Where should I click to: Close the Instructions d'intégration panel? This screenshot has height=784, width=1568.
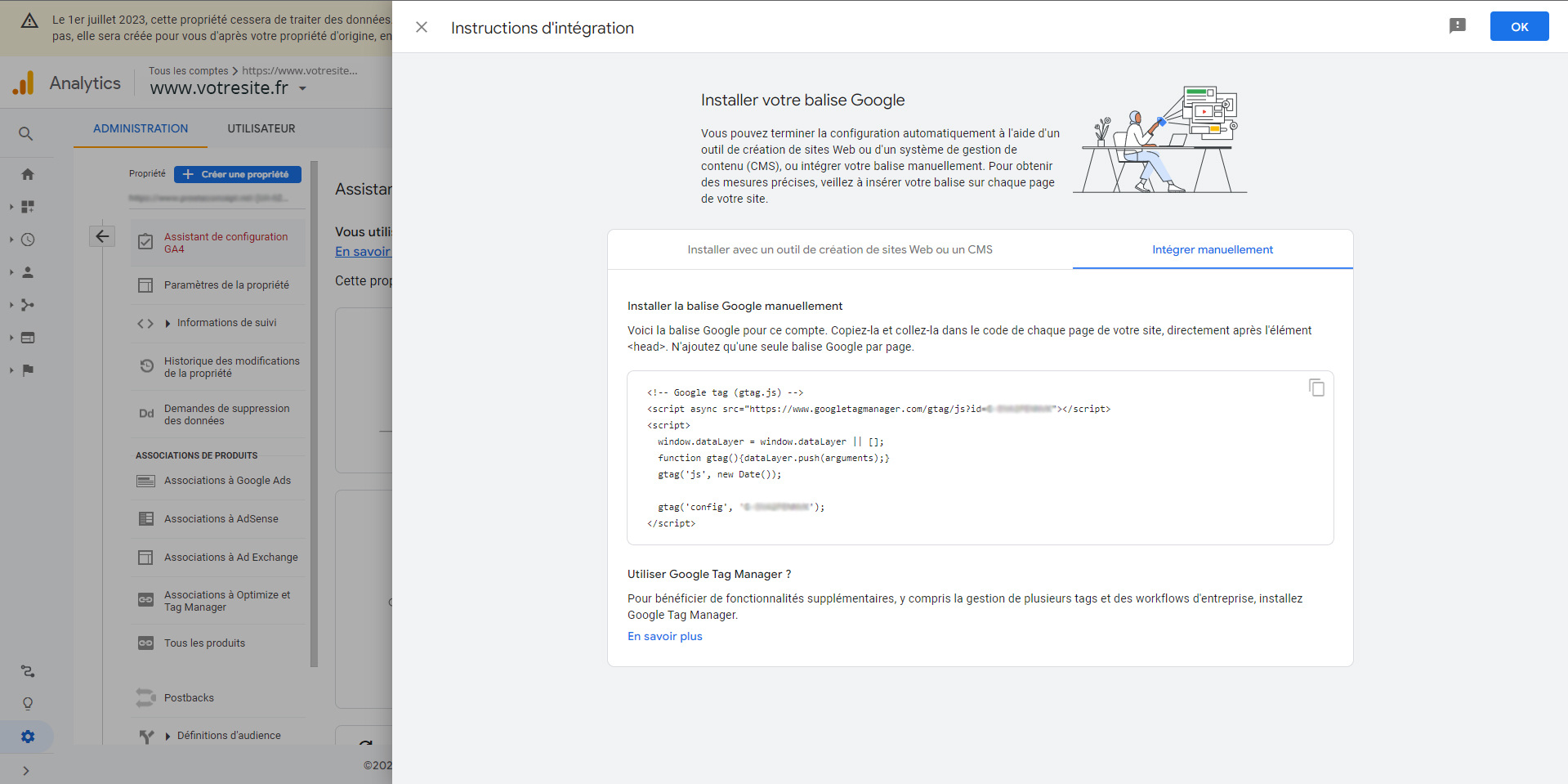tap(422, 27)
